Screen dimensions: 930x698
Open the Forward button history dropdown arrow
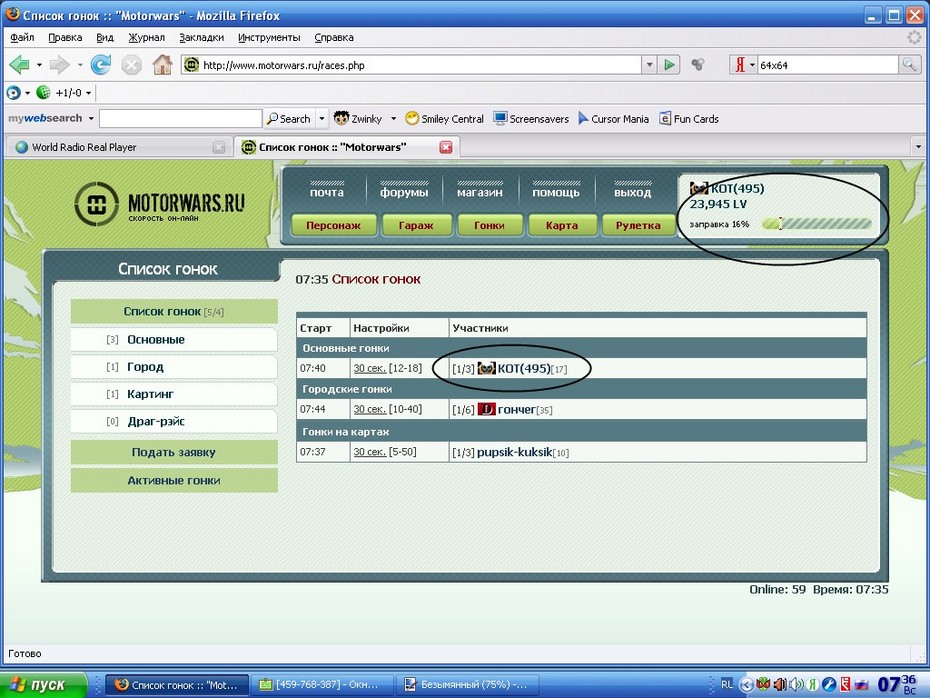point(79,65)
